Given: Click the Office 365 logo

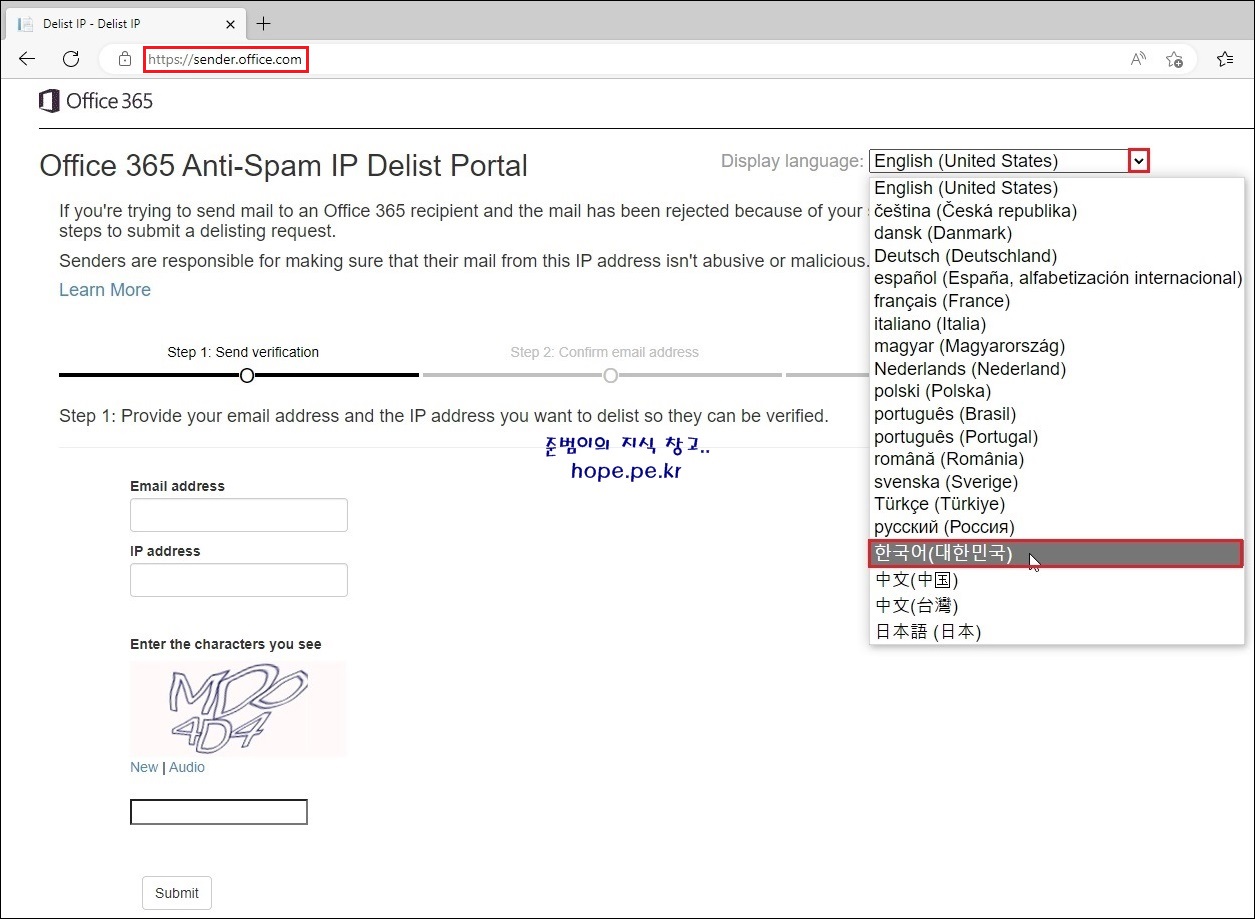Looking at the screenshot, I should [96, 101].
